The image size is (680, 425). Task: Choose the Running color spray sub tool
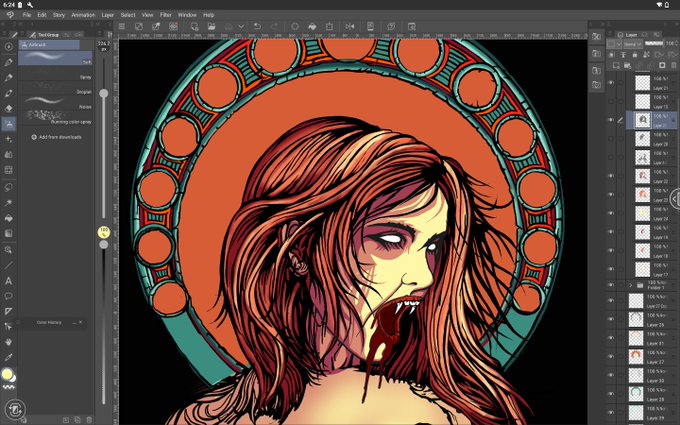click(56, 118)
